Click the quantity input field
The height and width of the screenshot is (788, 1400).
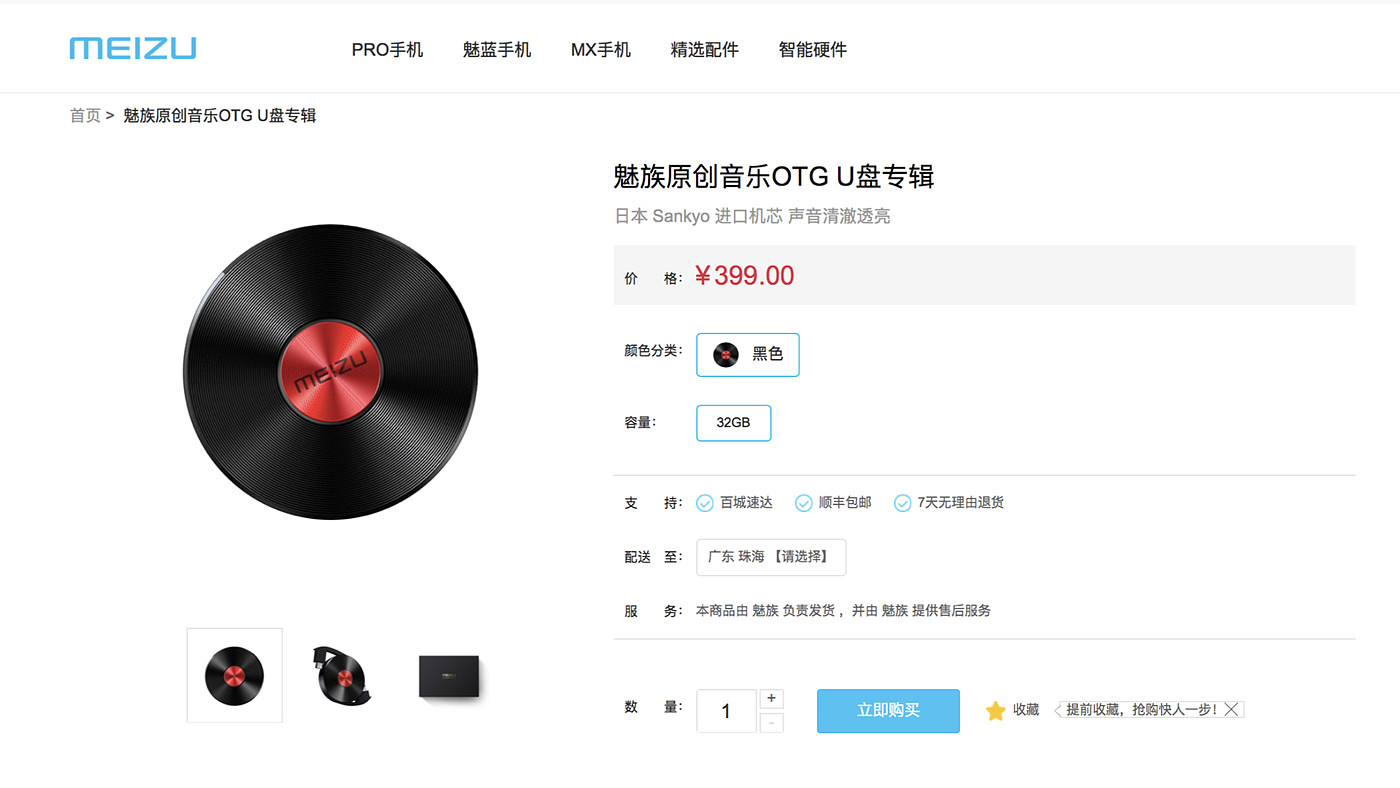point(726,711)
